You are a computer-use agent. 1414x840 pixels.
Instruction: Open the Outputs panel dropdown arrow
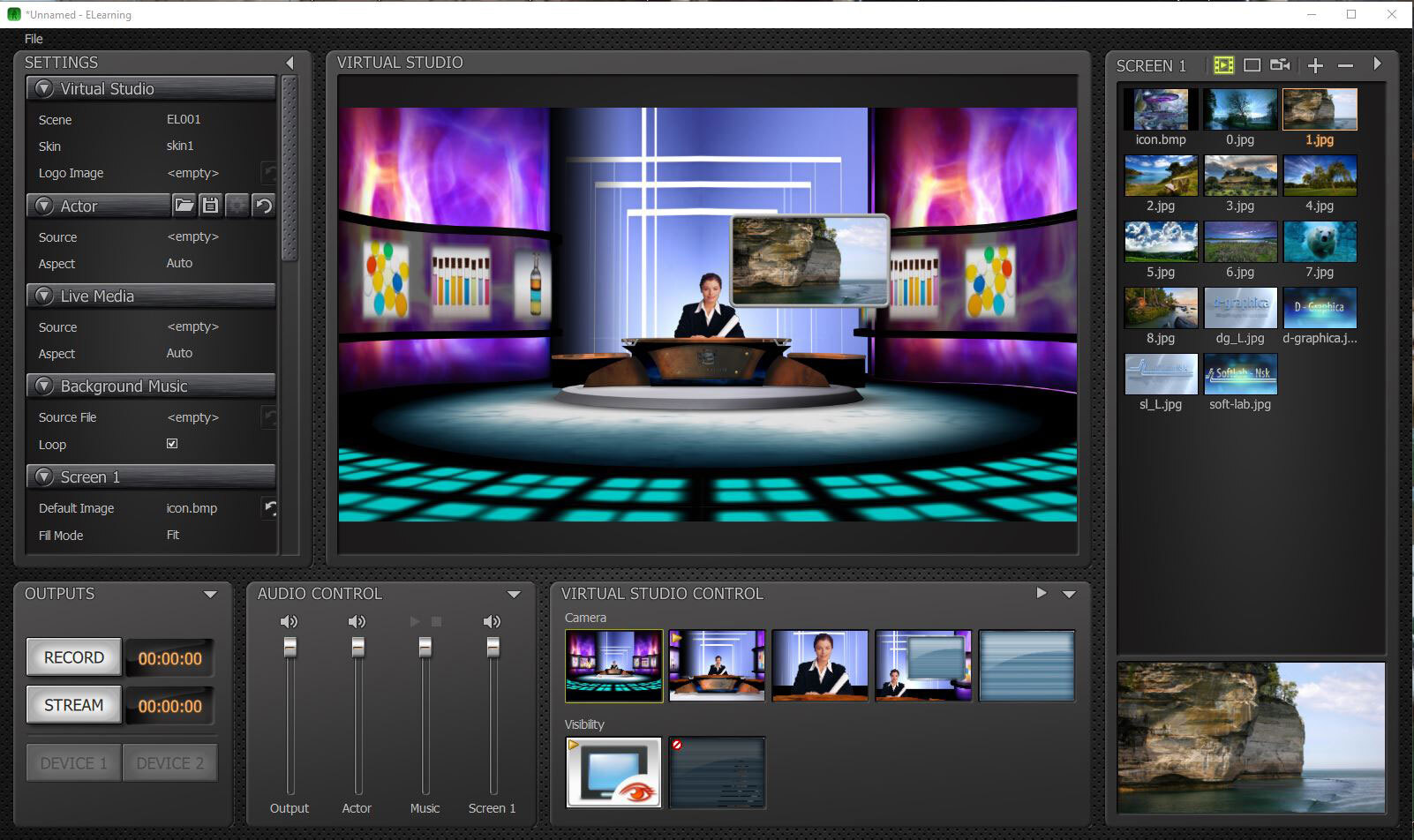210,595
